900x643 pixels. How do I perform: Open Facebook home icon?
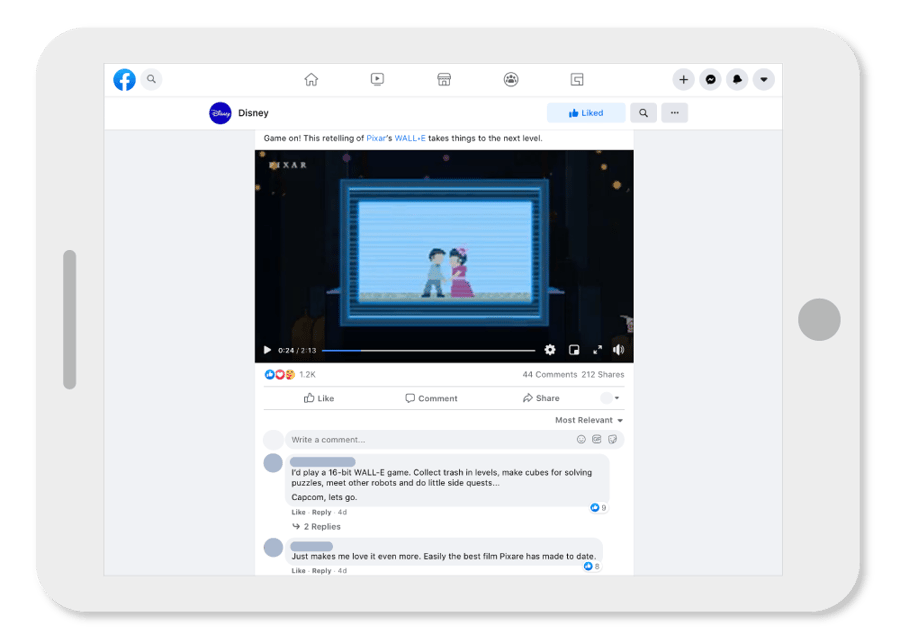pos(311,79)
